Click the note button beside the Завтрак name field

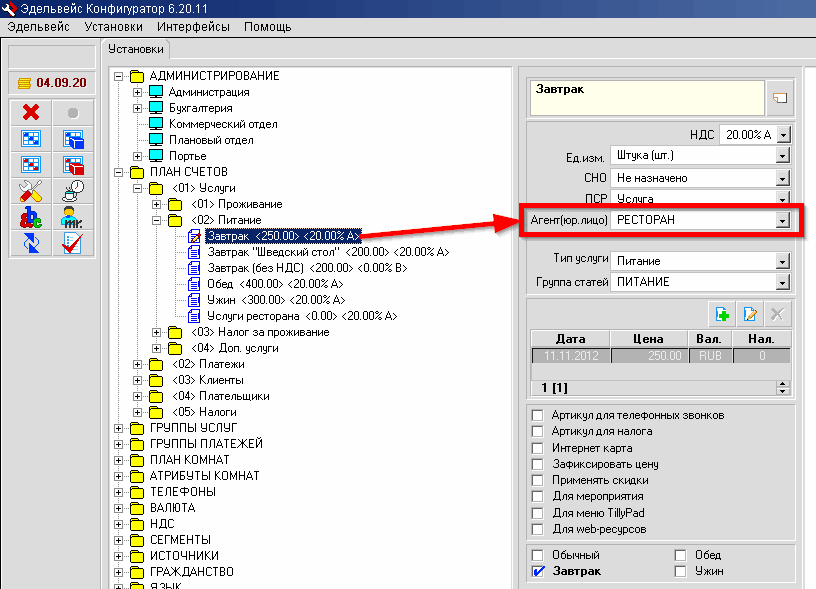780,98
